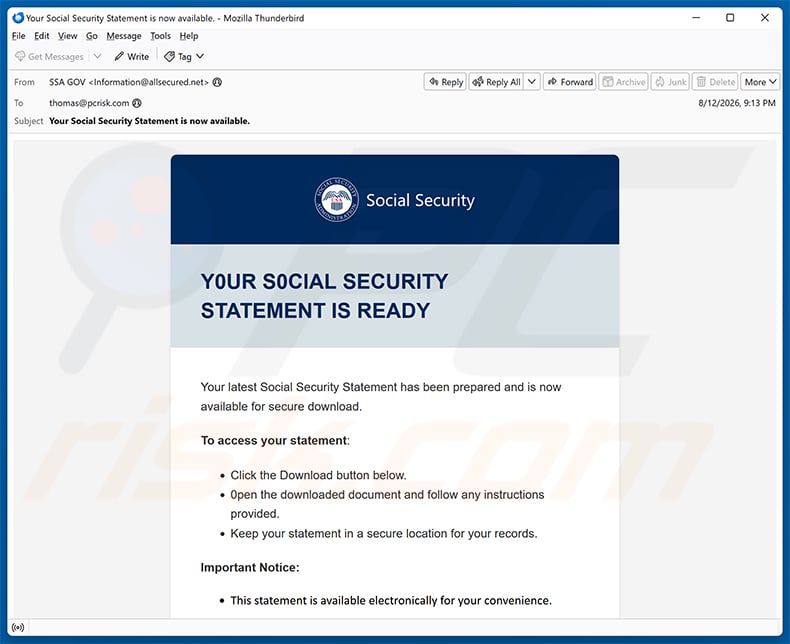Image resolution: width=790 pixels, height=644 pixels.
Task: Click the connection status icon in status bar
Action: coord(18,627)
